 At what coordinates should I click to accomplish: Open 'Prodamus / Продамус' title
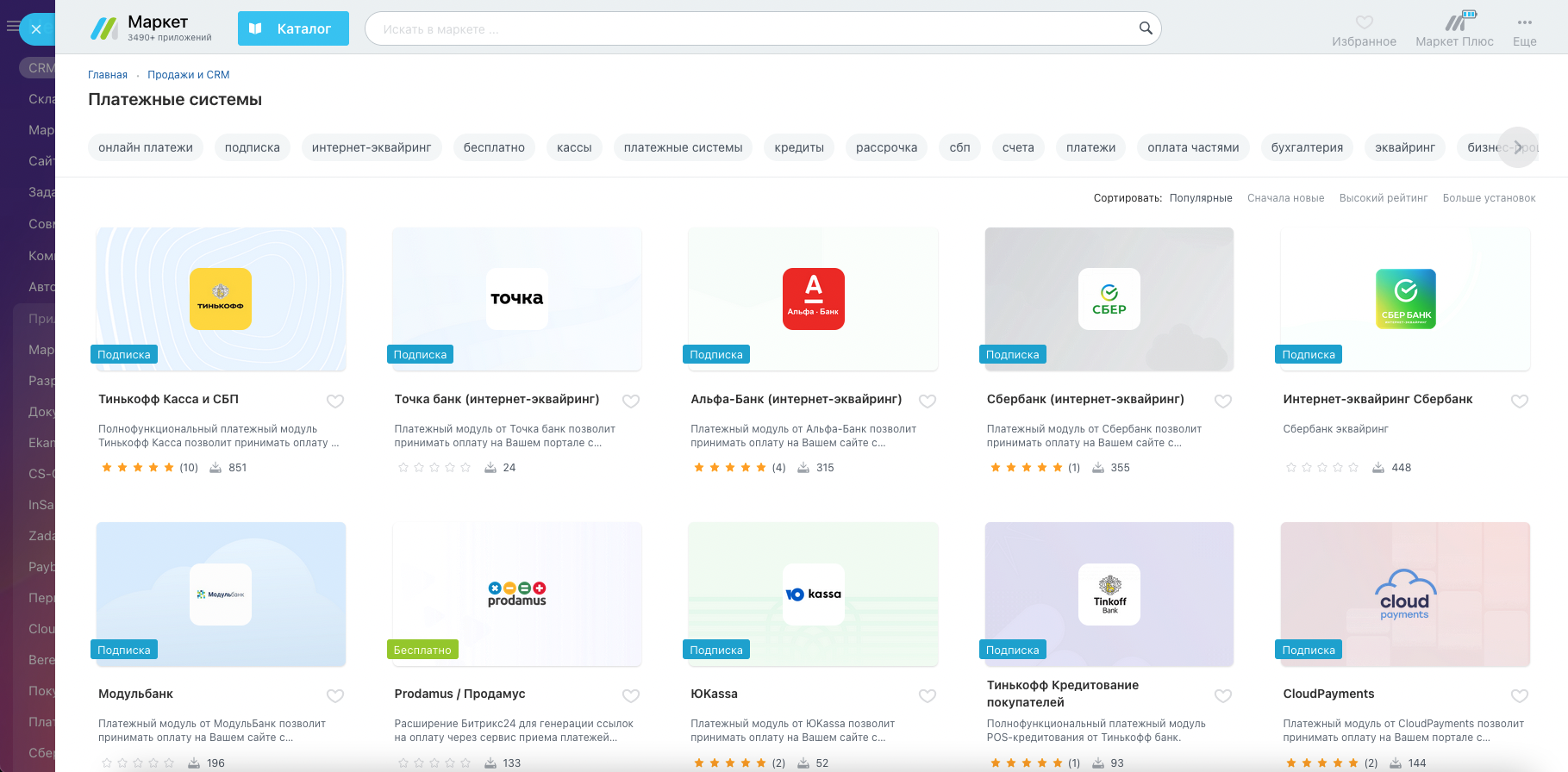click(x=459, y=694)
